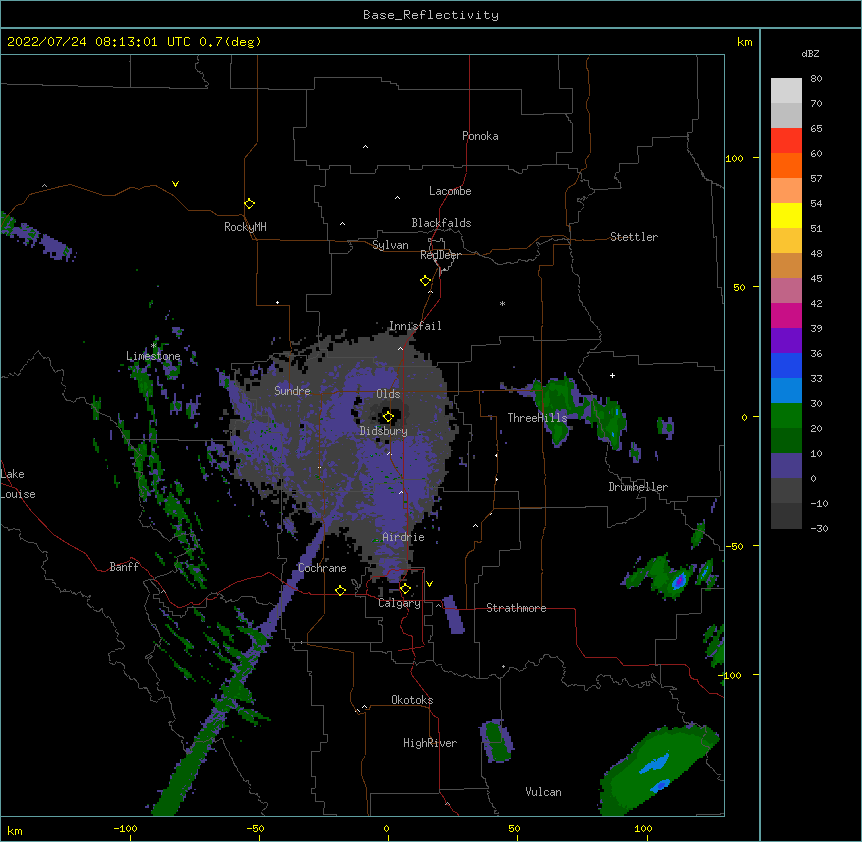The height and width of the screenshot is (842, 862).
Task: Click the yellow V marker east of Calgary
Action: point(429,584)
